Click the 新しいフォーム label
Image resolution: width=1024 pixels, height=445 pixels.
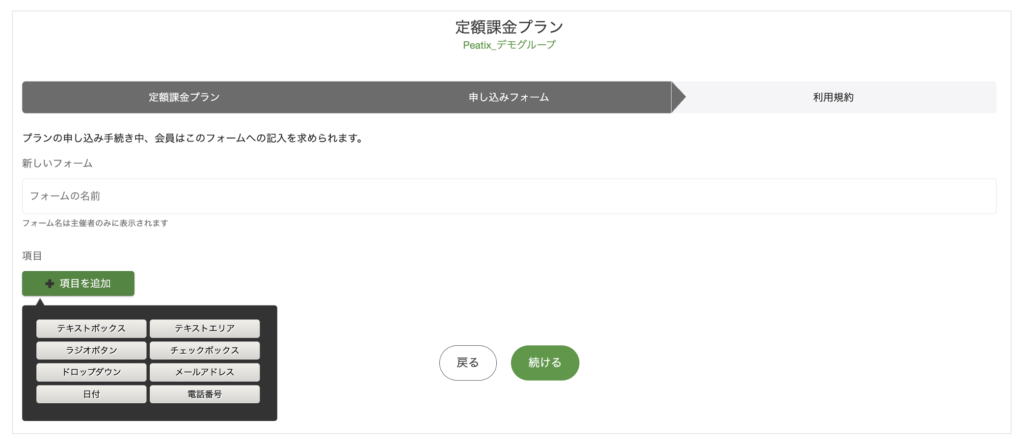[57, 163]
